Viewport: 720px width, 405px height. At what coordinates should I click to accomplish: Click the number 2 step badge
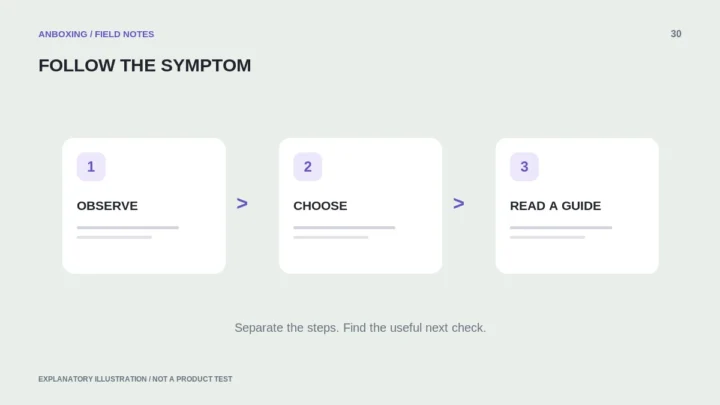point(308,167)
